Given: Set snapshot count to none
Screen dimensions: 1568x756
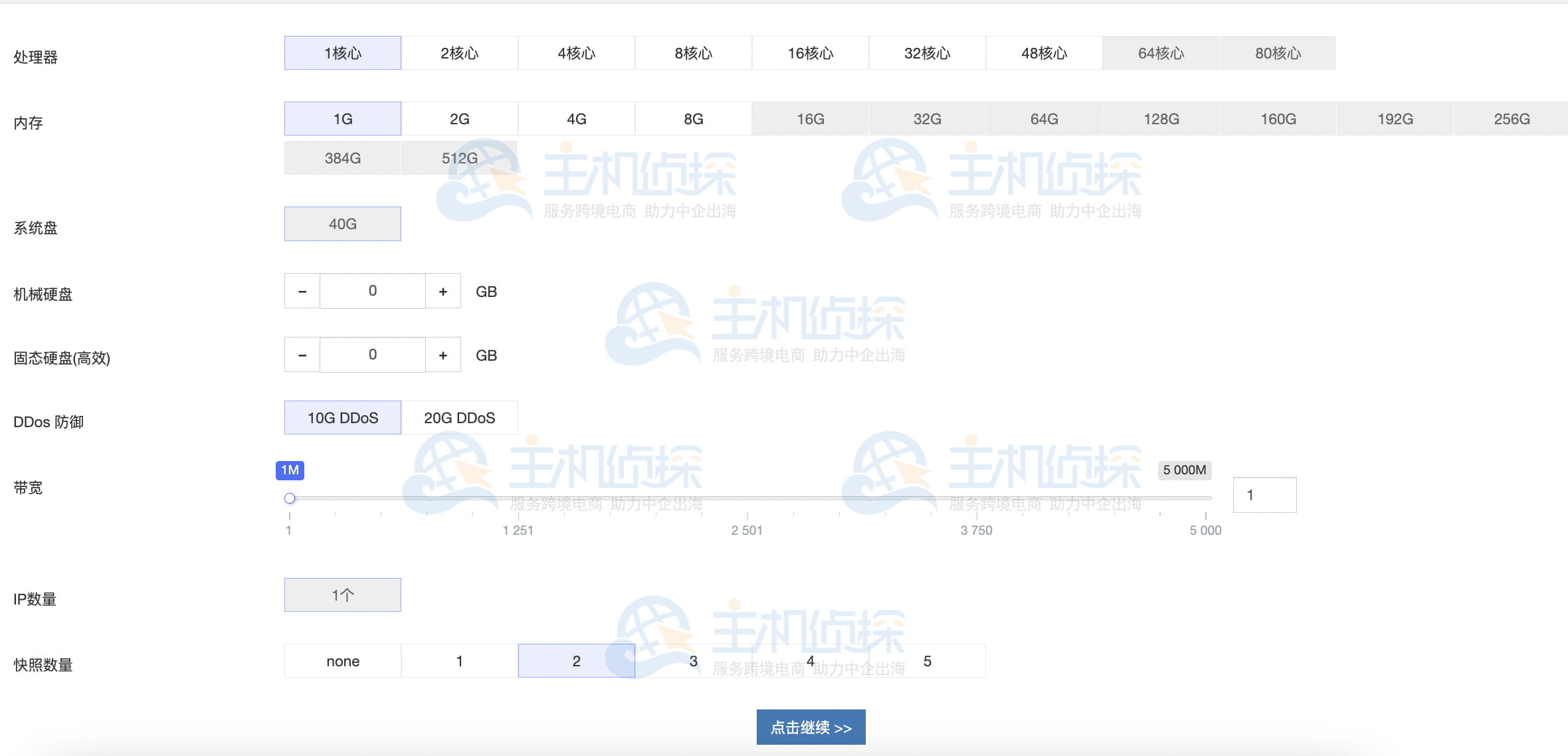Looking at the screenshot, I should point(342,661).
